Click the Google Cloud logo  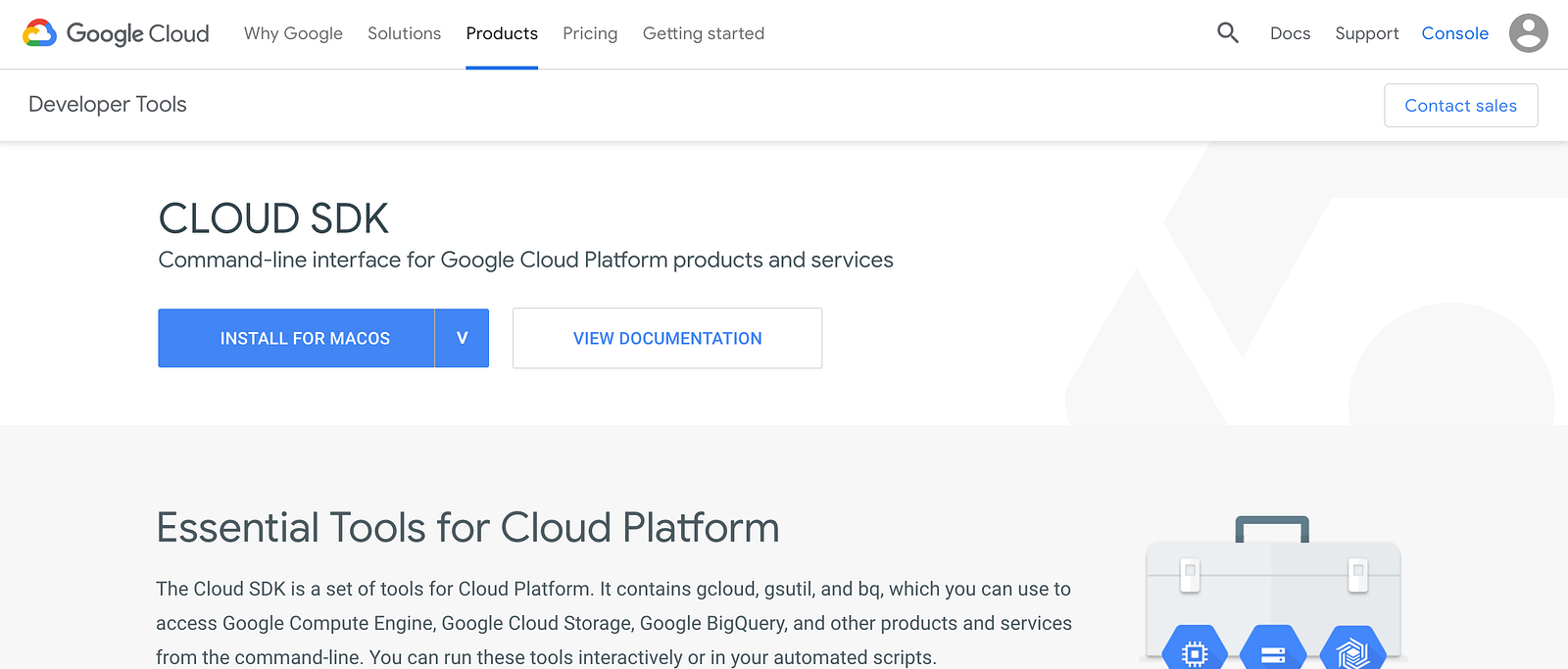116,33
